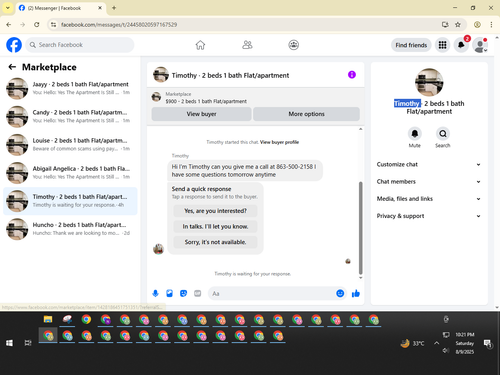Open the Messenger | Facebook browser tab
The height and width of the screenshot is (375, 500).
(x=60, y=8)
